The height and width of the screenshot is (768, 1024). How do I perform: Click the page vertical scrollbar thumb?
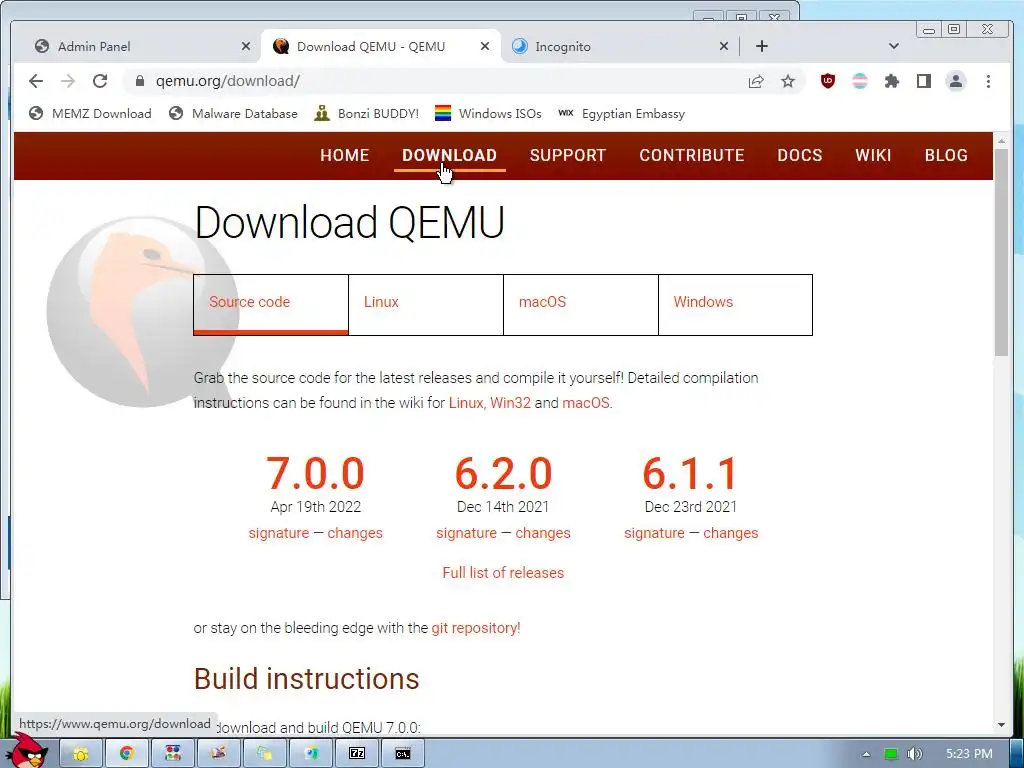point(1001,252)
